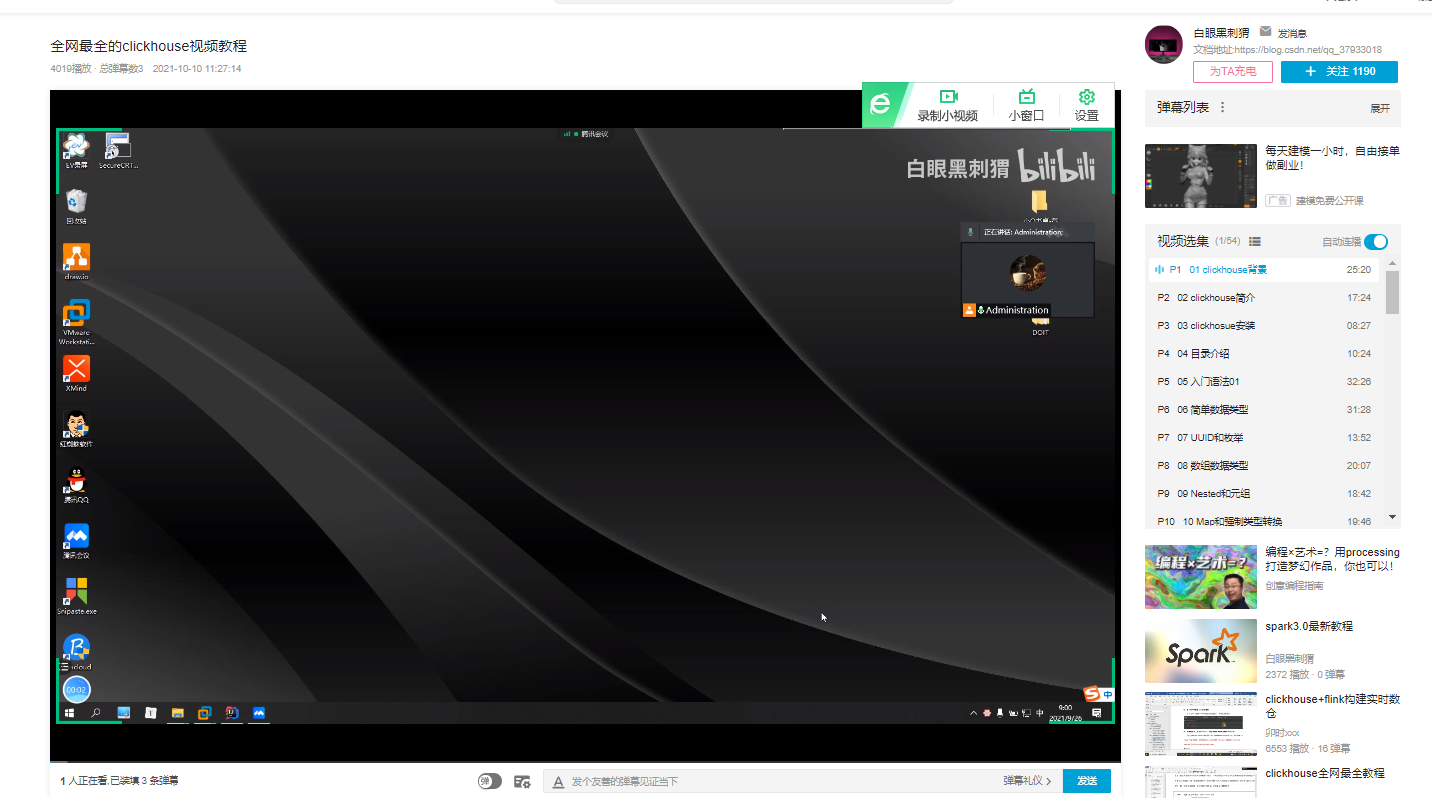Click the envelope 发消息 icon

point(1265,32)
